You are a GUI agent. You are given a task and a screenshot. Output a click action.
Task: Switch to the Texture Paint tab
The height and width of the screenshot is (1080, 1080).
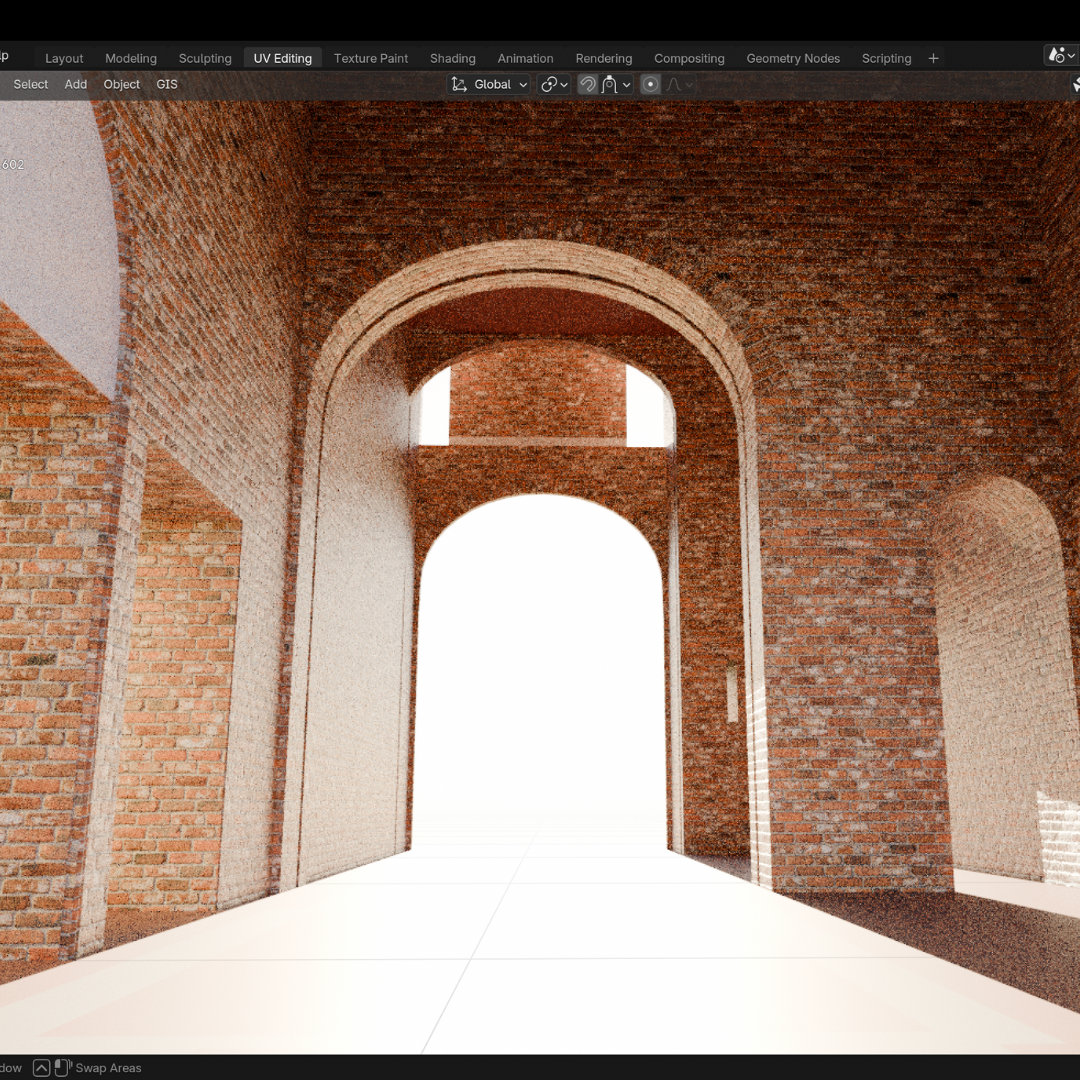(x=370, y=58)
